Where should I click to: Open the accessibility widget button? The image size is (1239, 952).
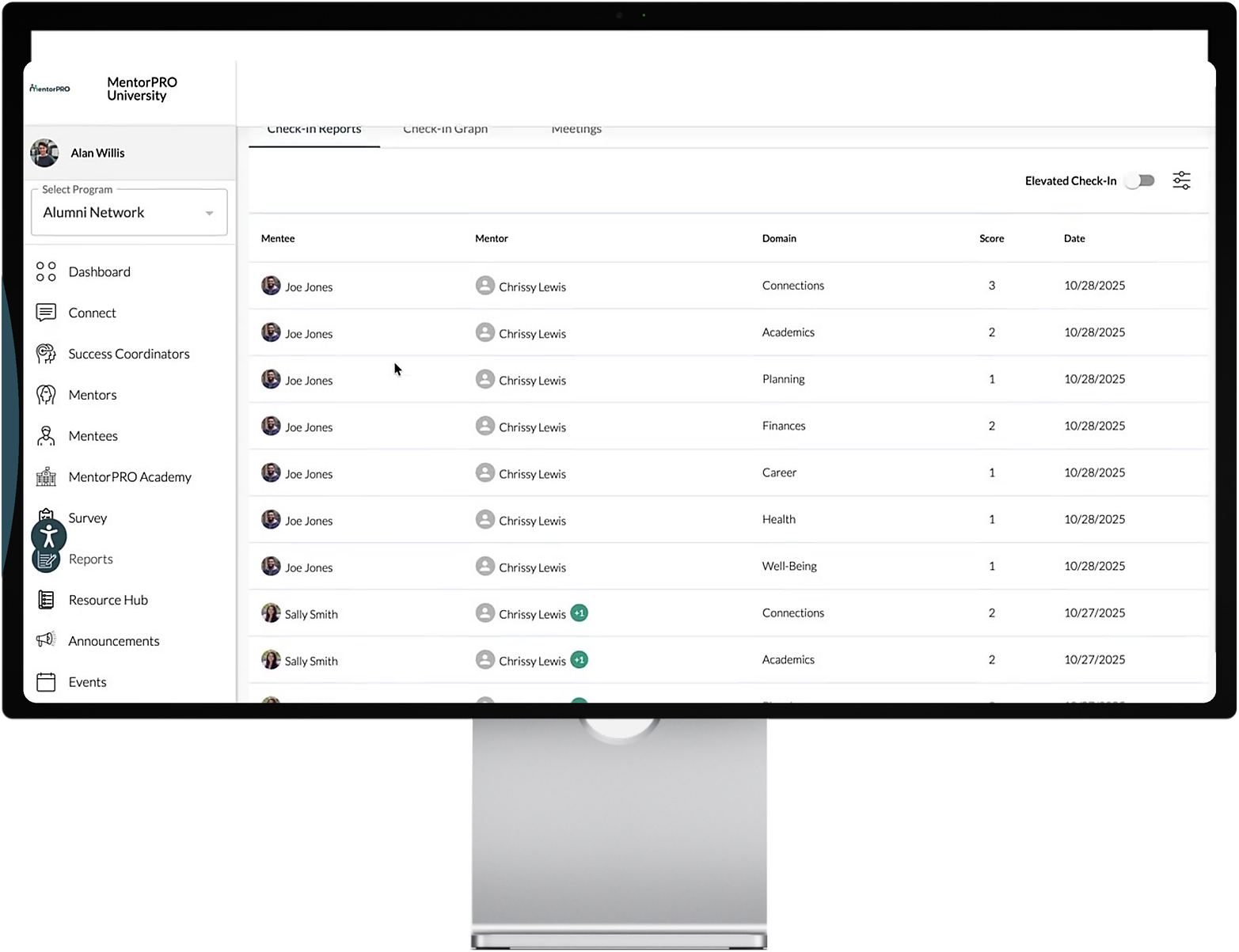[x=49, y=537]
